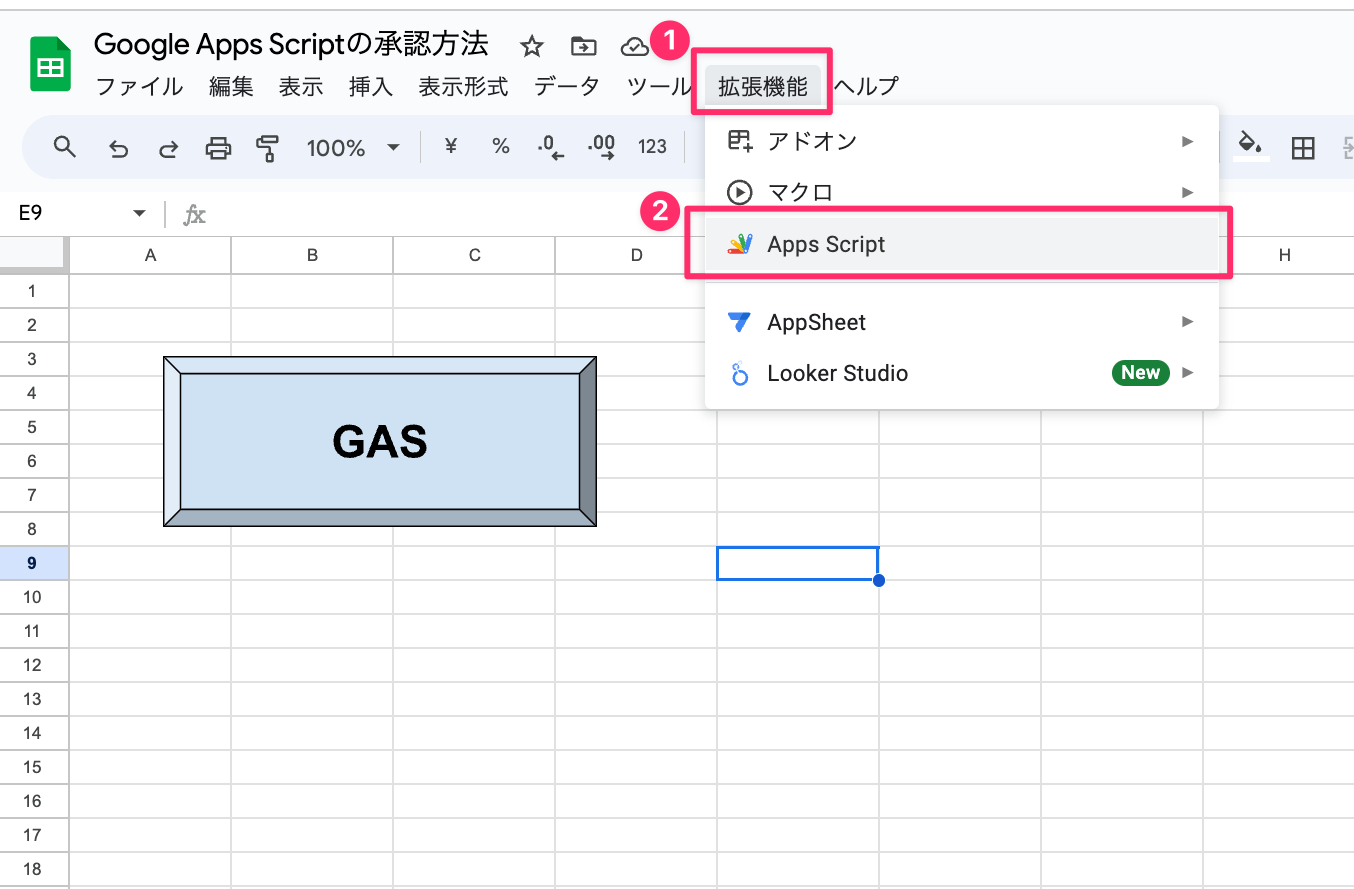Viewport: 1354px width, 889px height.
Task: Select the paint format tool
Action: click(267, 148)
